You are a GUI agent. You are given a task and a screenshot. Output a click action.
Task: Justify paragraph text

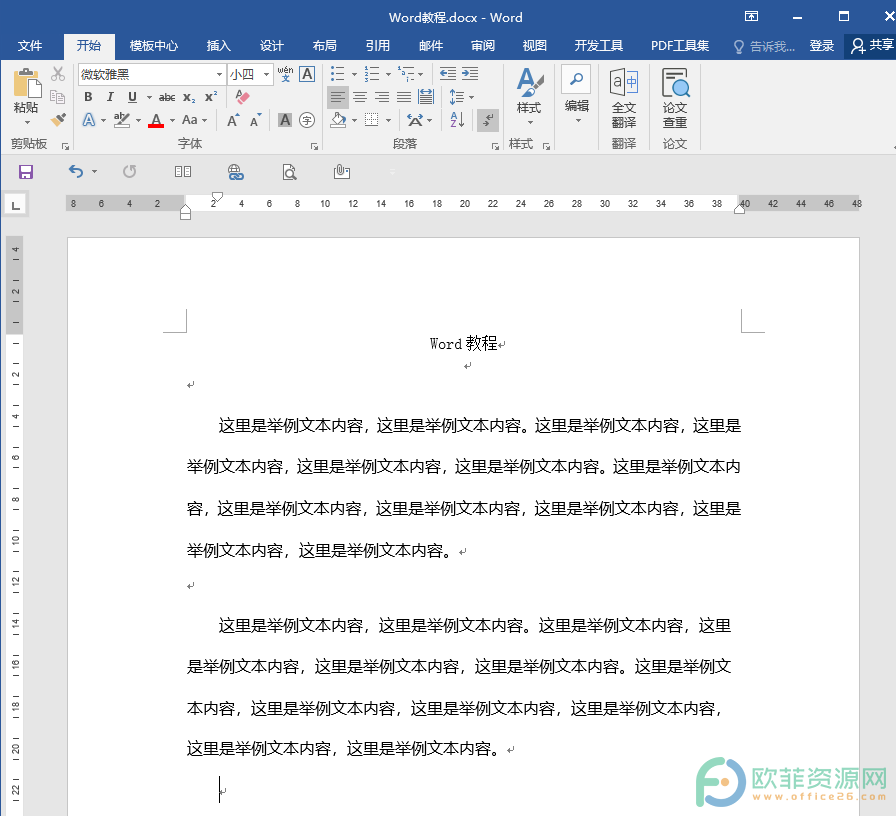pyautogui.click(x=404, y=97)
